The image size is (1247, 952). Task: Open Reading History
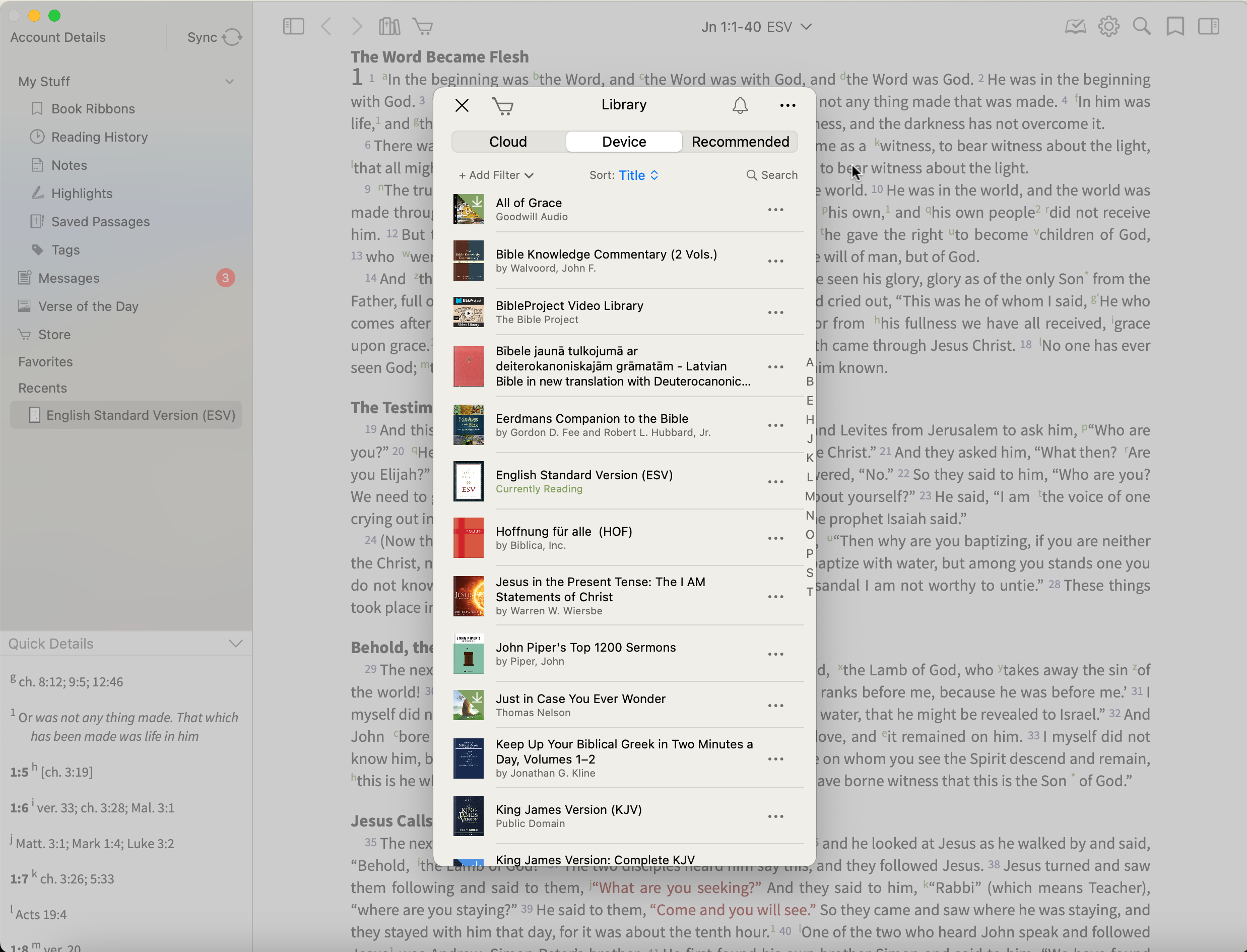click(x=99, y=137)
